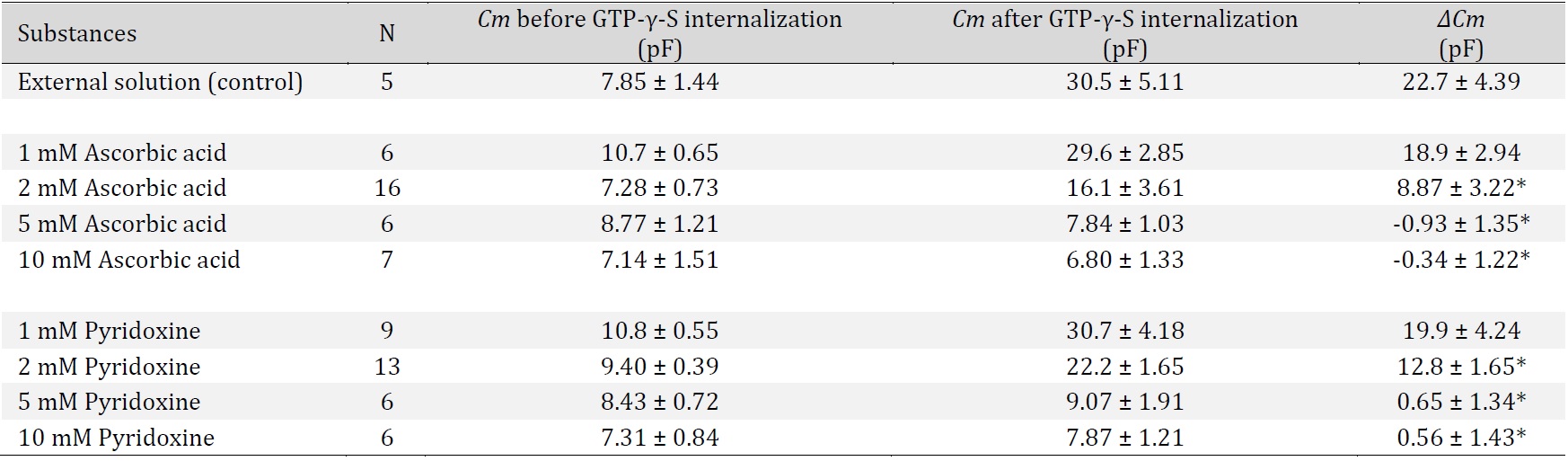
Task: Click the value 7.85 ± 1.44
Action: [660, 82]
